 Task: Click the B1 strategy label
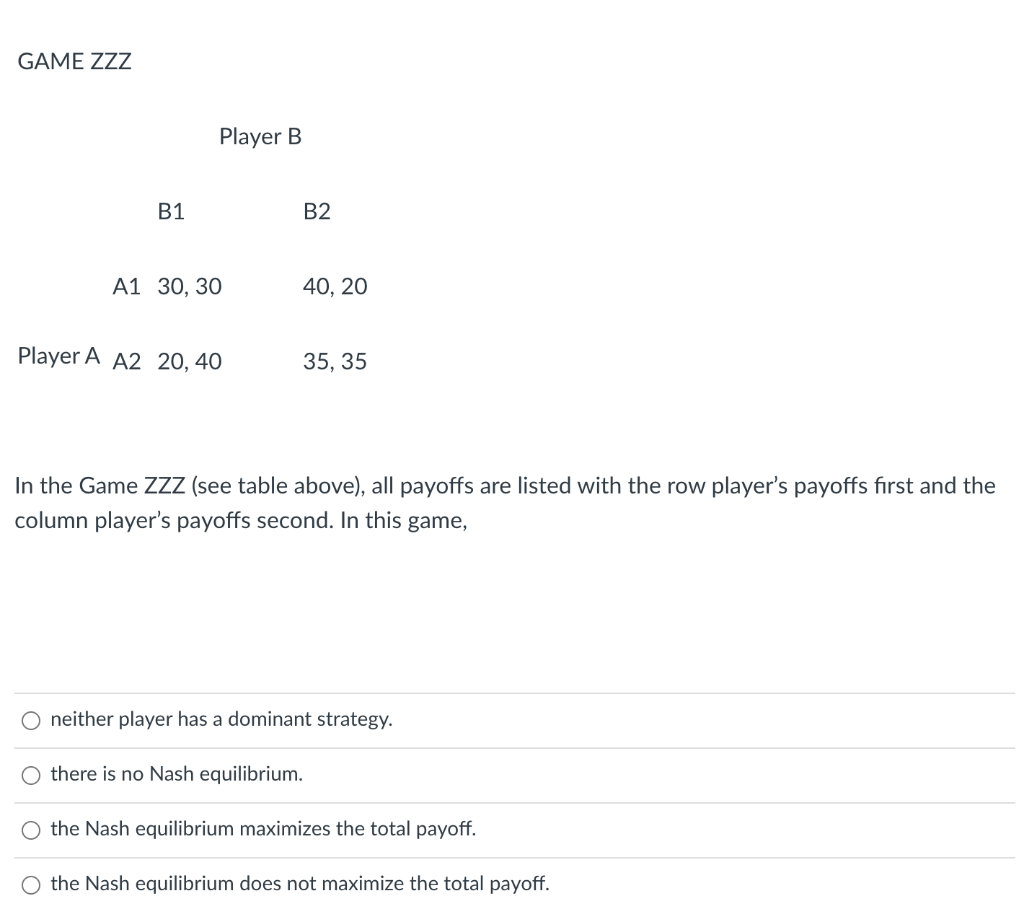(x=171, y=211)
